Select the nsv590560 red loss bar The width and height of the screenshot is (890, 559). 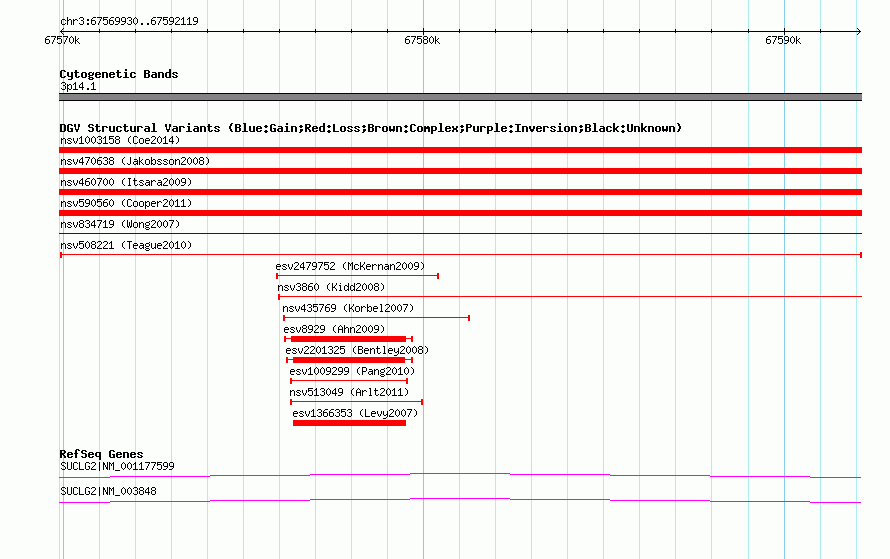point(460,213)
